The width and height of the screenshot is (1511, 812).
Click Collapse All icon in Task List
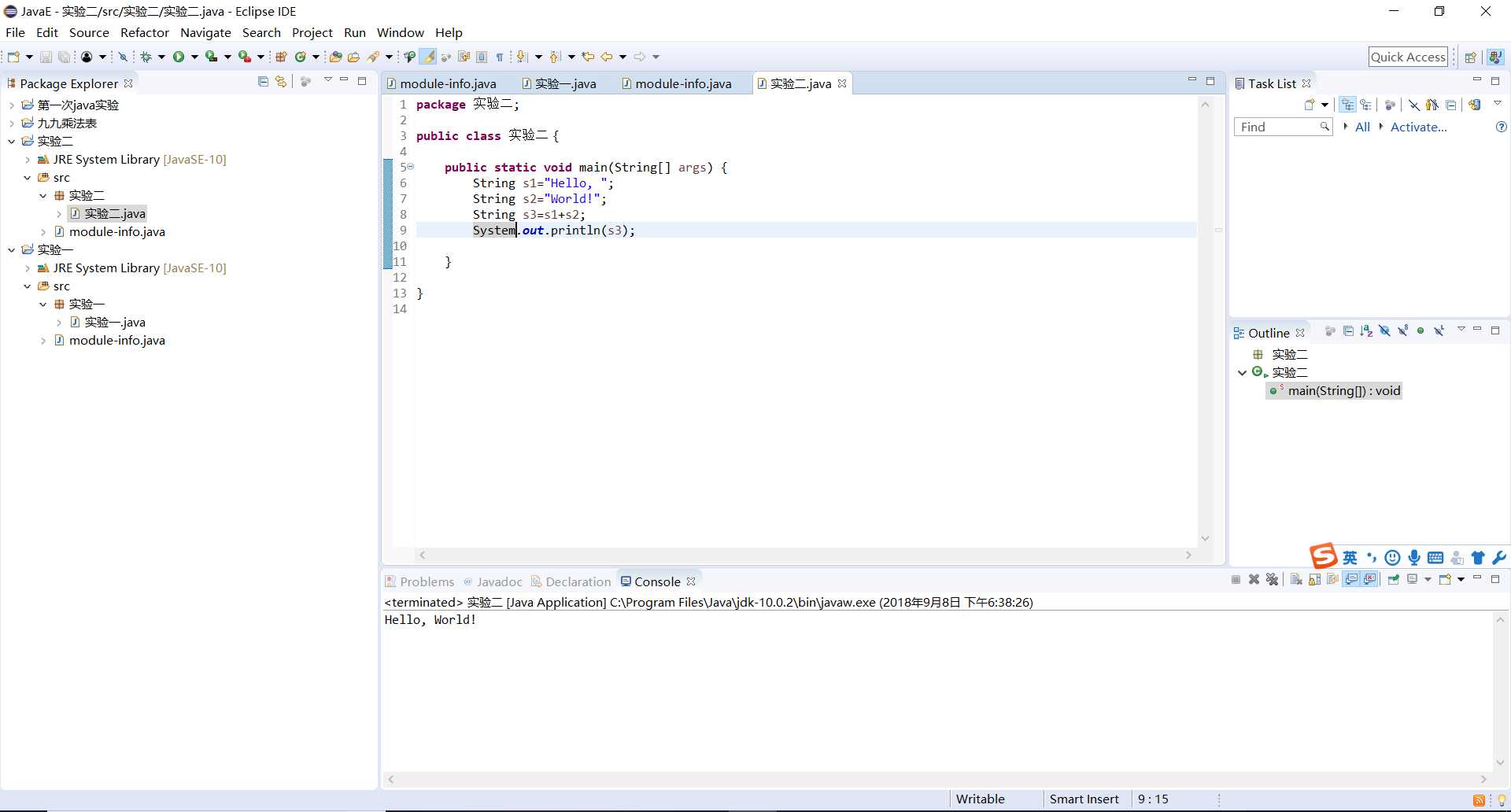(x=1450, y=105)
